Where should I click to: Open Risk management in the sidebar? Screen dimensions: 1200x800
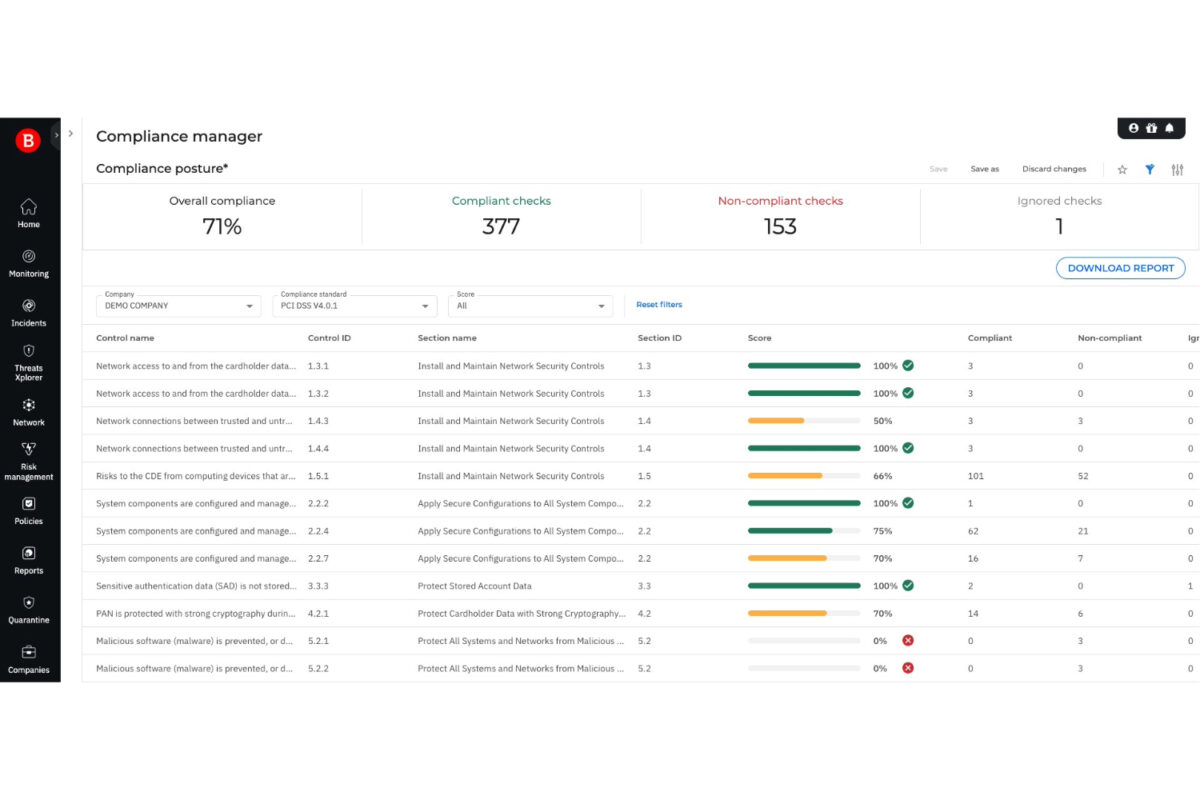[x=28, y=461]
